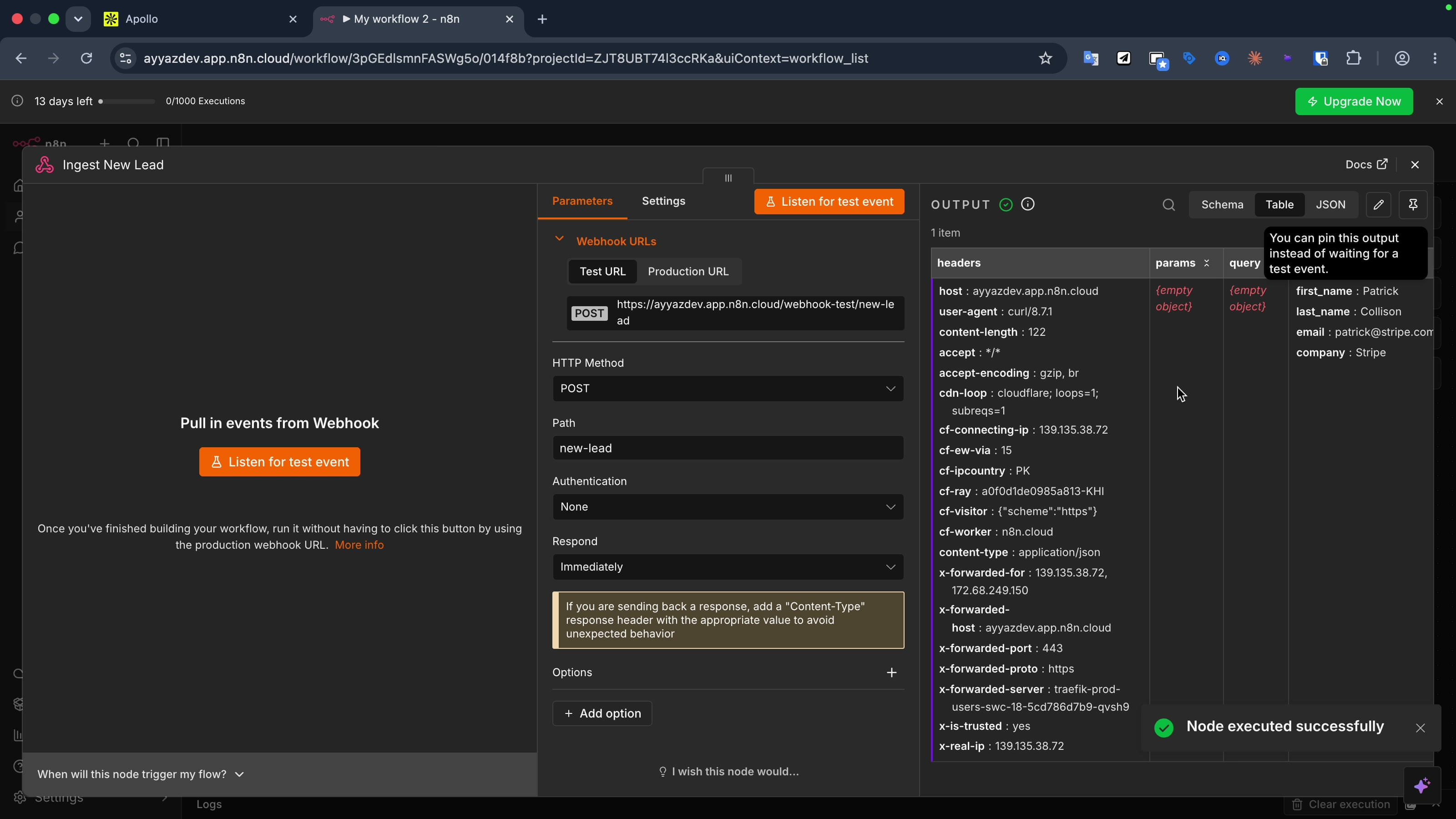
Task: Click the panel drag handle above Parameters
Action: (728, 177)
